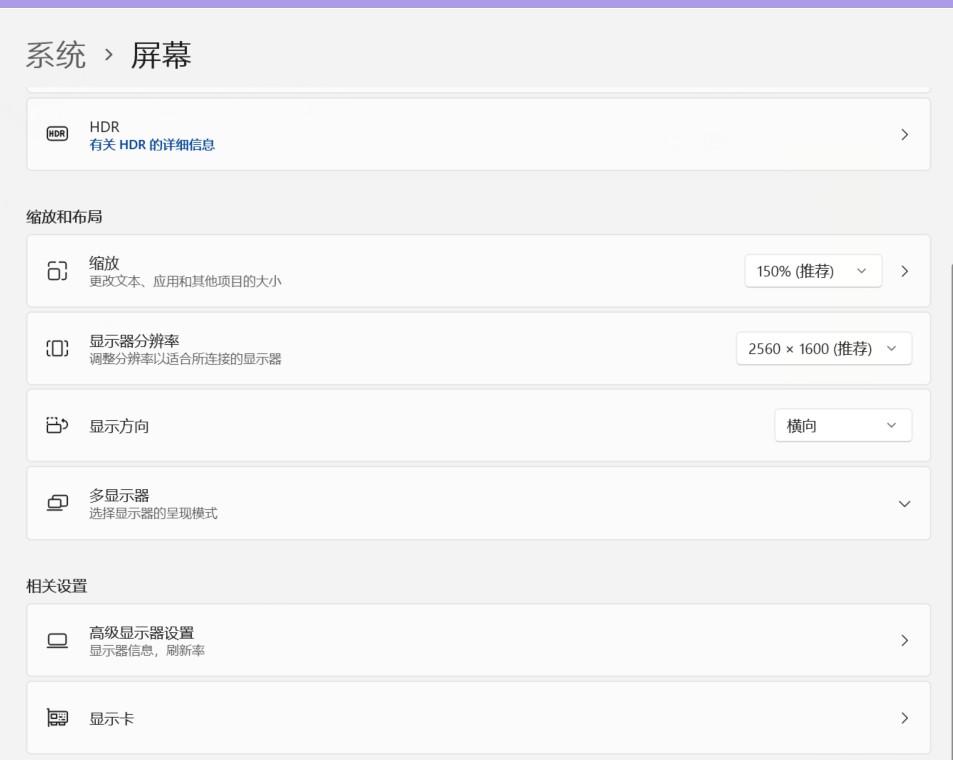Click the 多显示器 icon
This screenshot has width=953, height=760.
57,503
